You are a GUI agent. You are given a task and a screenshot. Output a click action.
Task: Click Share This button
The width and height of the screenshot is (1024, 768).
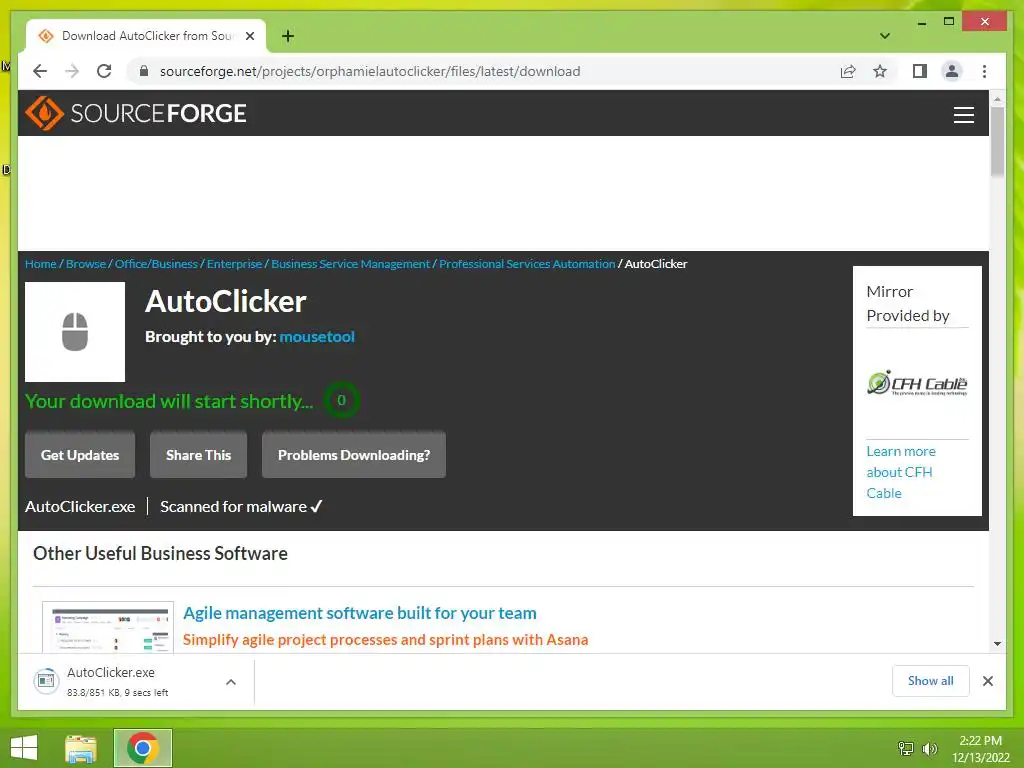[199, 455]
